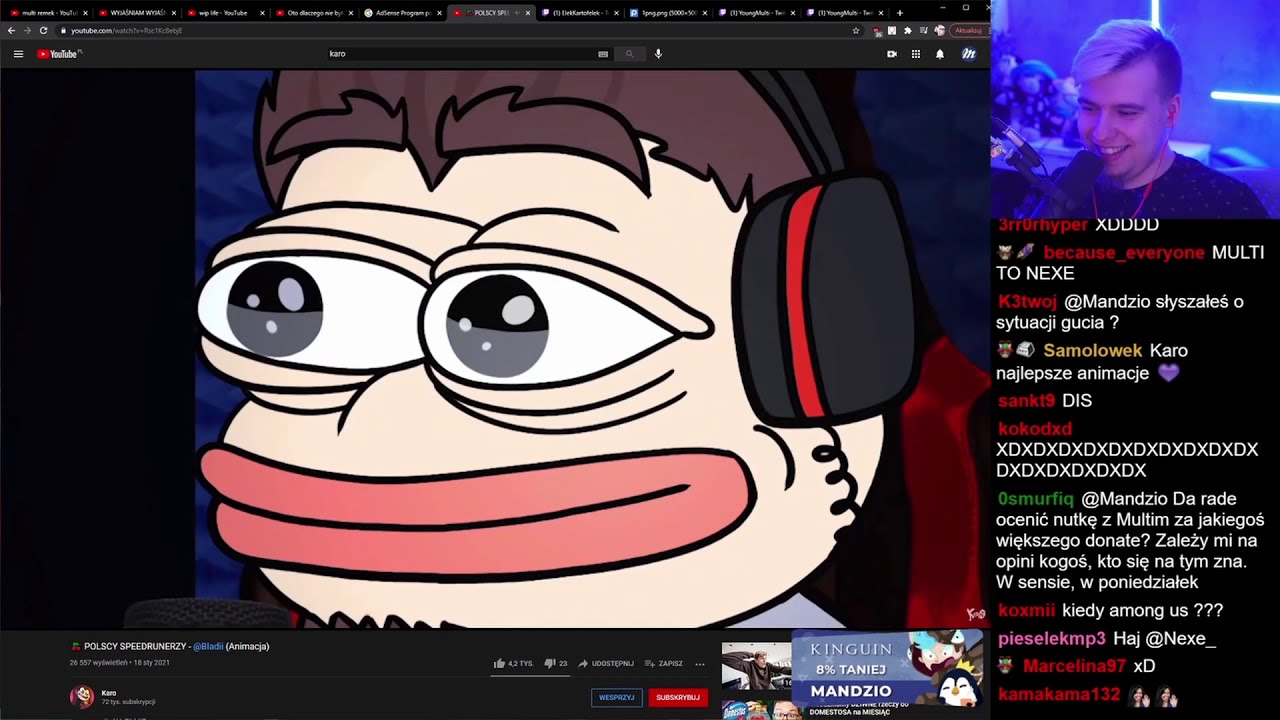The width and height of the screenshot is (1280, 720).
Task: Open the notifications bell
Action: [x=940, y=54]
